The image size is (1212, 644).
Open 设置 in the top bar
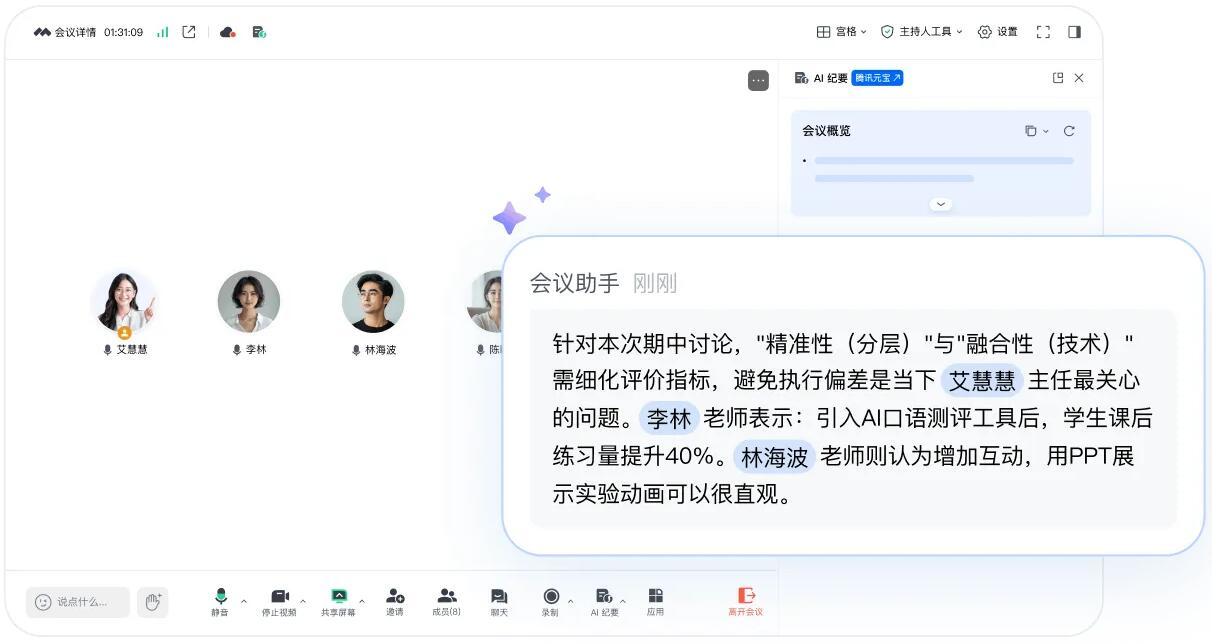(997, 32)
